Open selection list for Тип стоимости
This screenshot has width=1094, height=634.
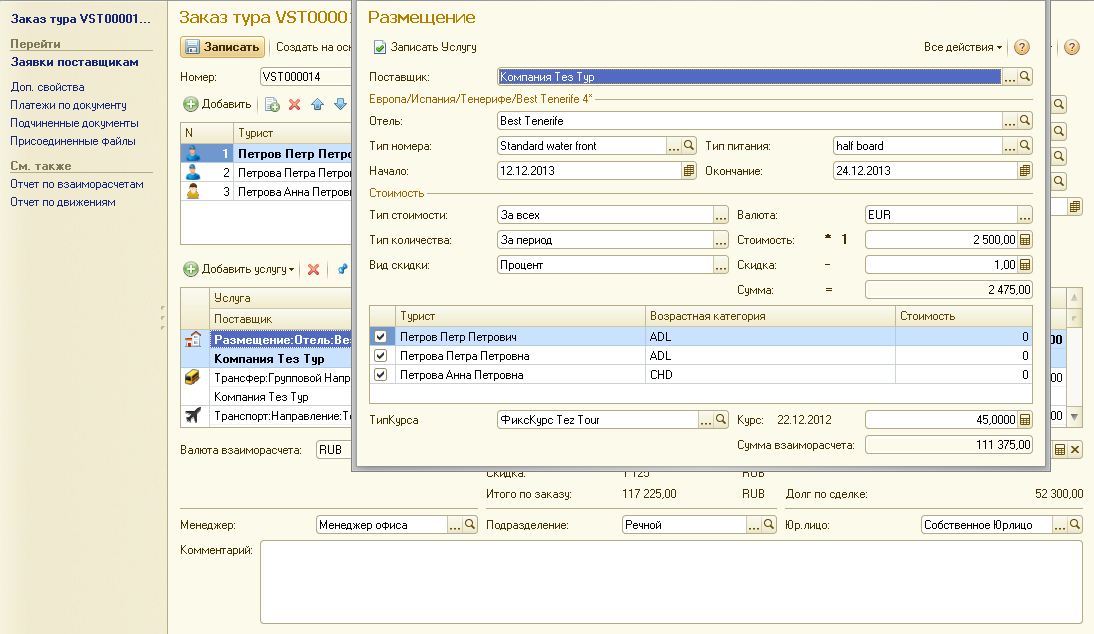(x=721, y=216)
